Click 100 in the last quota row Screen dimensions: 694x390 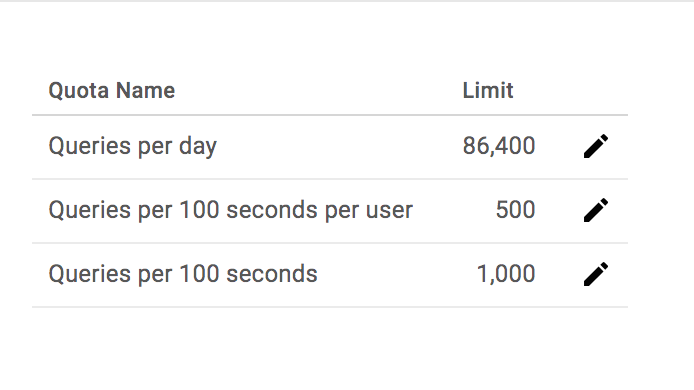[199, 274]
